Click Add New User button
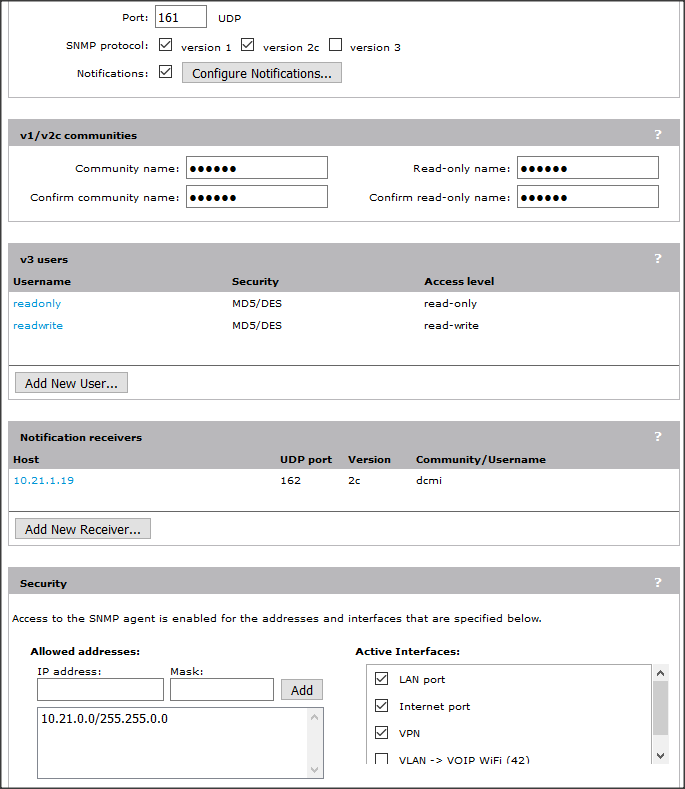The height and width of the screenshot is (789, 685). click(71, 383)
